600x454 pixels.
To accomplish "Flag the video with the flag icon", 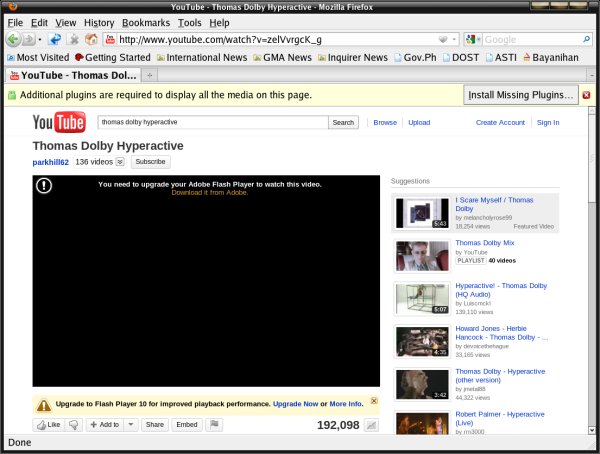I will (x=214, y=425).
